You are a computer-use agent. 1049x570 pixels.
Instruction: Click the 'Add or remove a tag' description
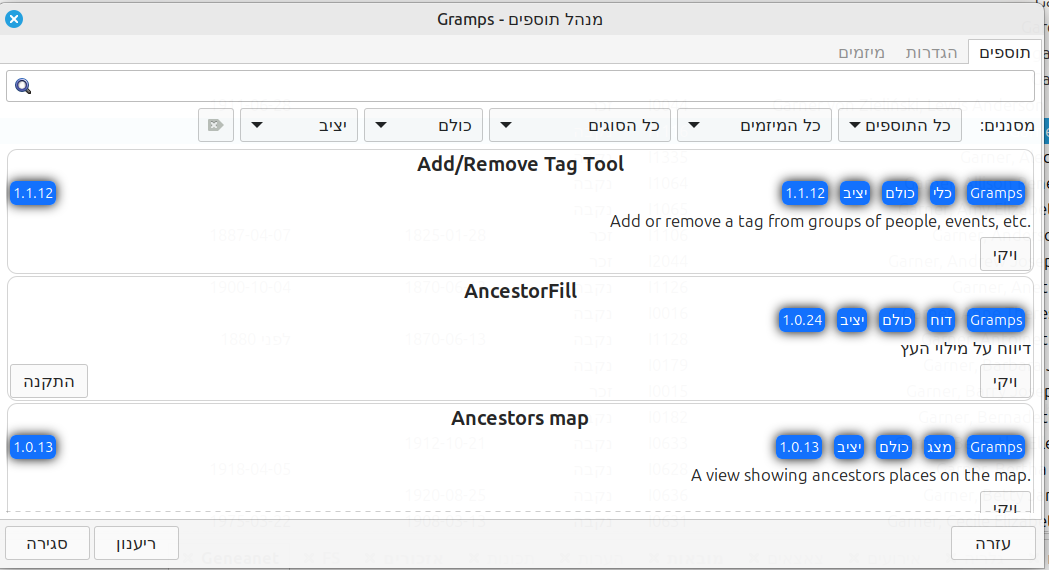(820, 221)
